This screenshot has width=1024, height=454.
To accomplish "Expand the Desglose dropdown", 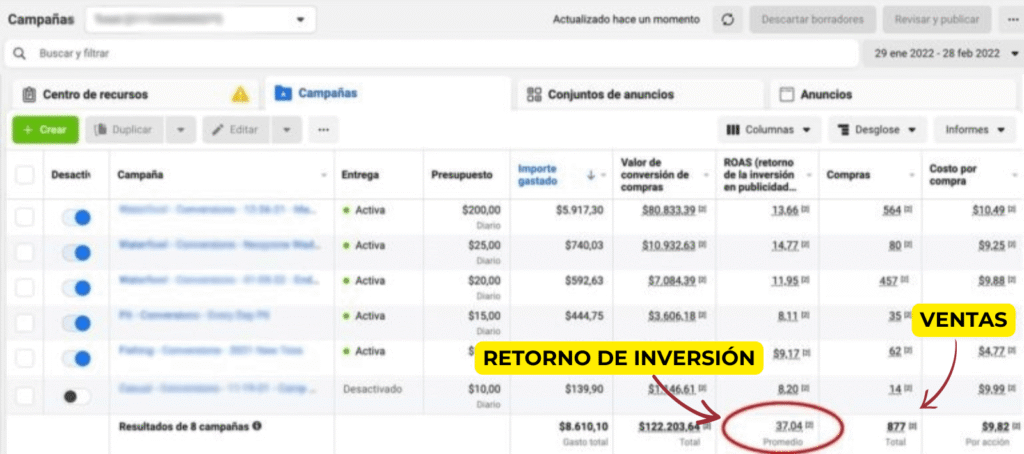I will point(876,130).
